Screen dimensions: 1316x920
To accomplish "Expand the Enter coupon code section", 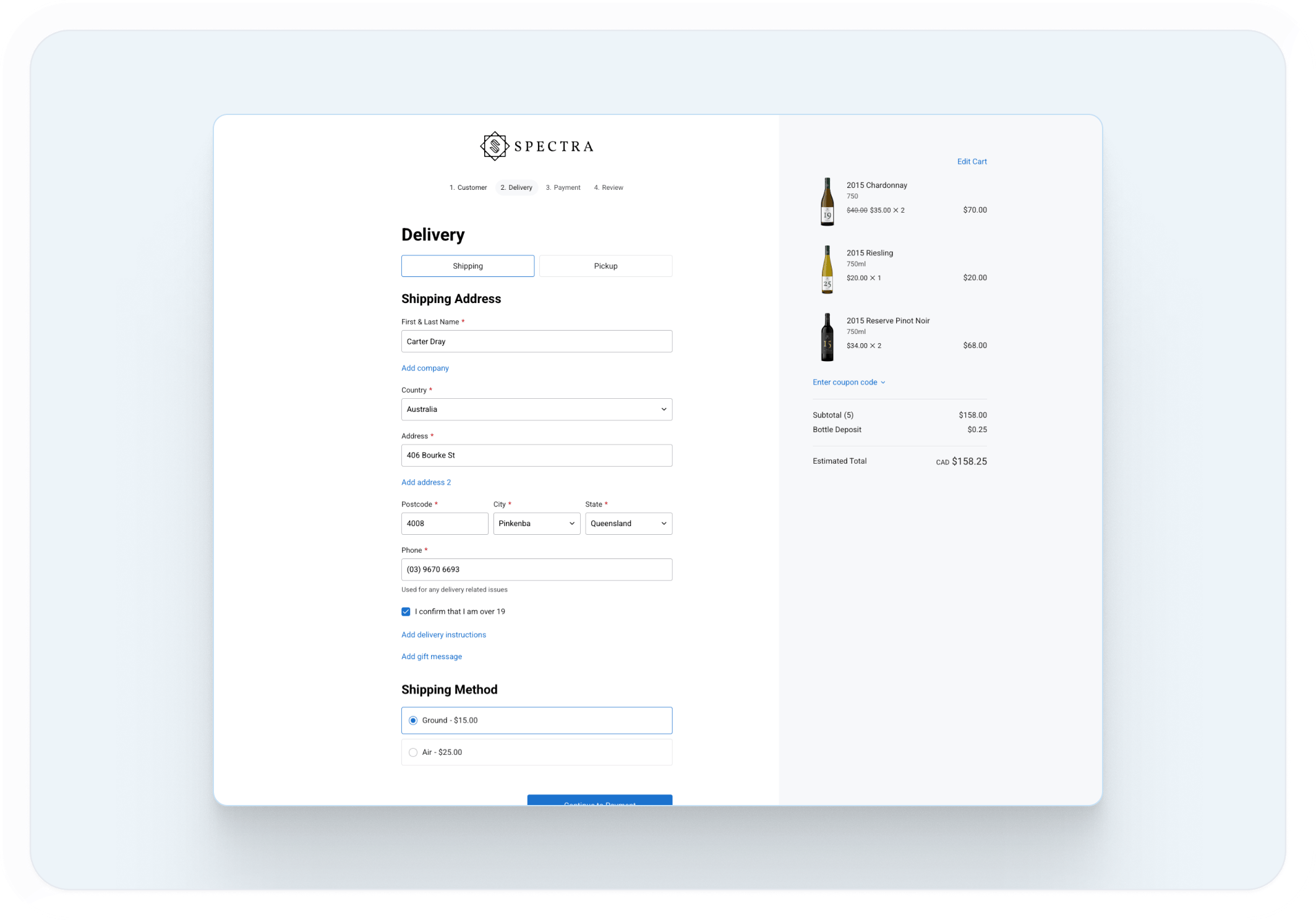I will (848, 382).
